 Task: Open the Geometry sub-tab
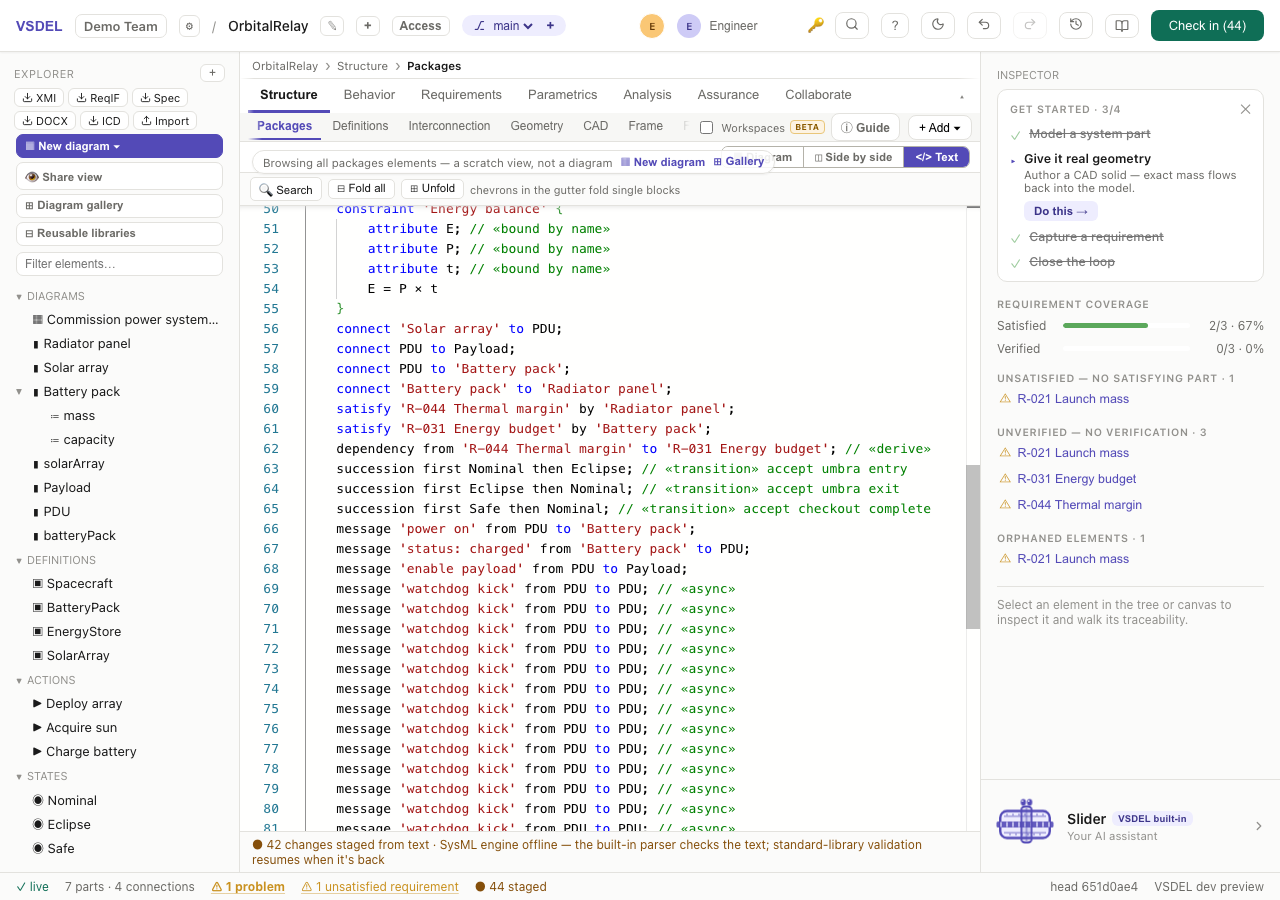point(537,126)
